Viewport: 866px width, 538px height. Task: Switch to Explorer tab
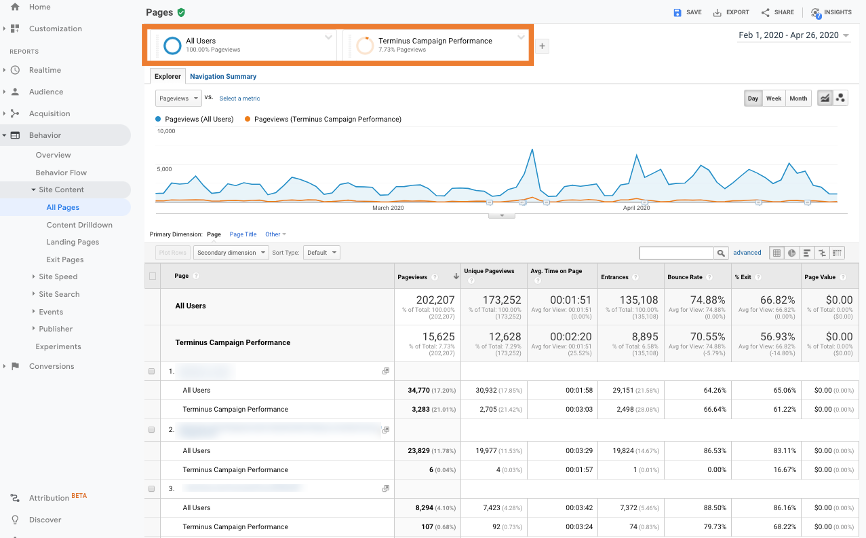[x=167, y=76]
